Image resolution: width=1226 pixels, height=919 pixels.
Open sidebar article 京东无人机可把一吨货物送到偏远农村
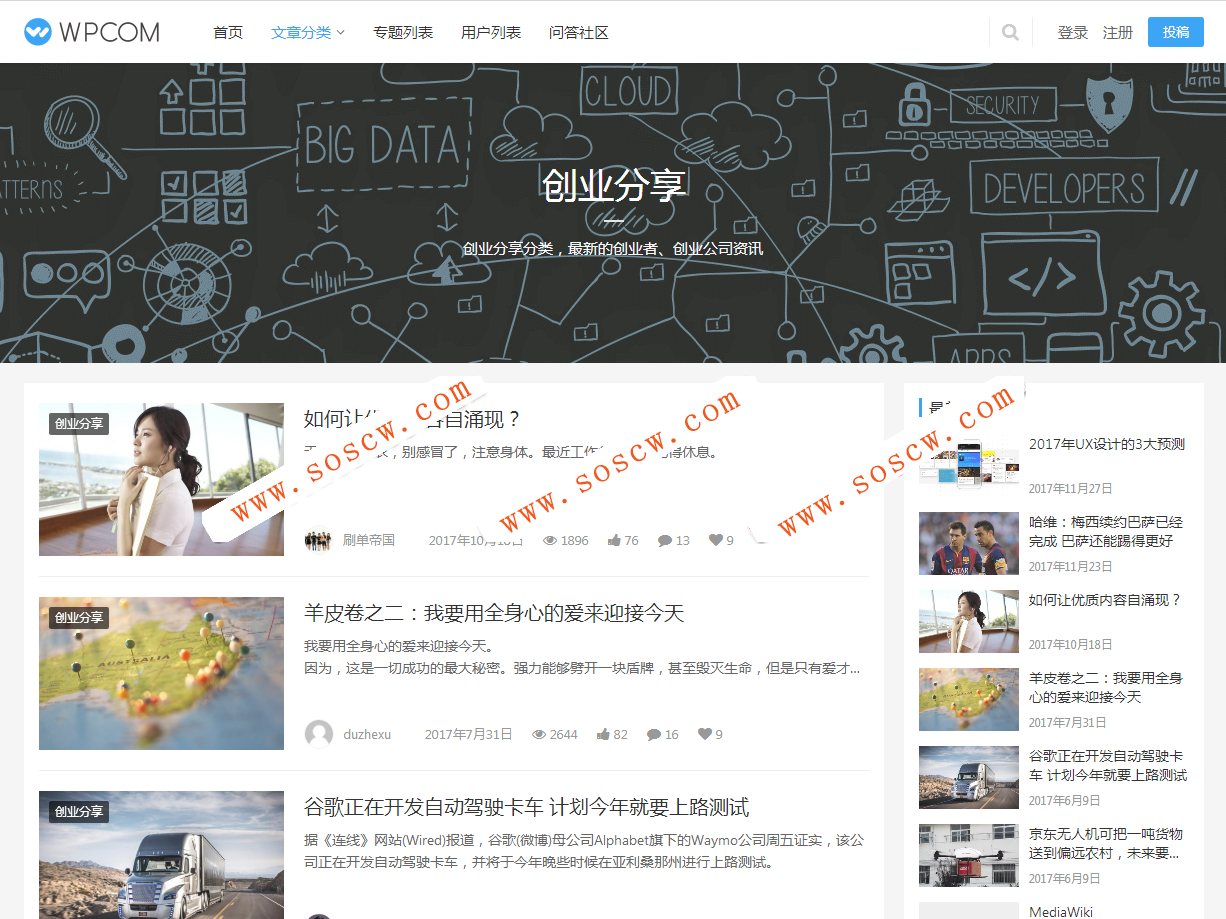[1106, 843]
